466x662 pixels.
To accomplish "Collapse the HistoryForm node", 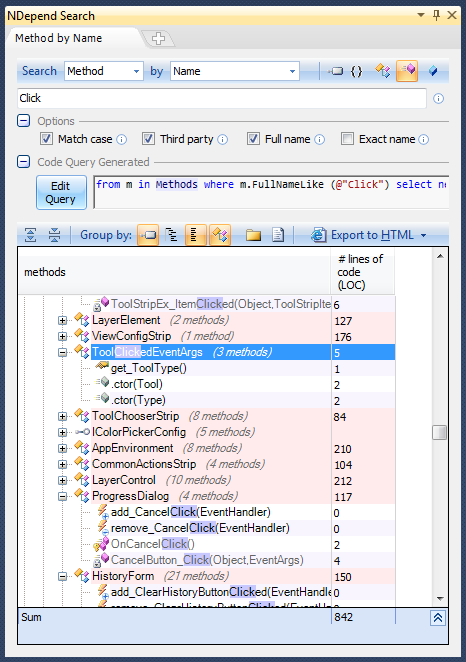I will (62, 576).
